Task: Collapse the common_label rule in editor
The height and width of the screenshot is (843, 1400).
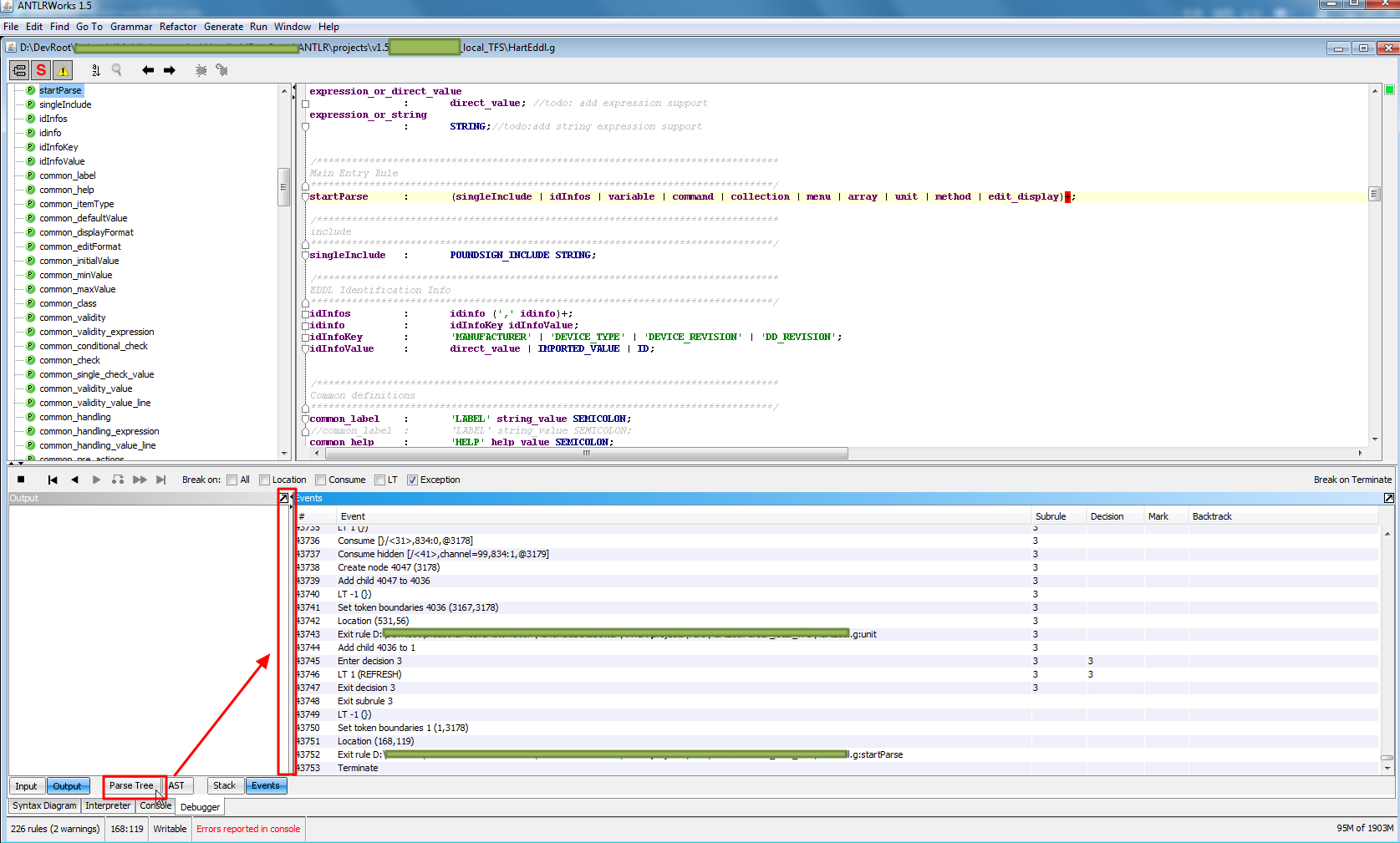Action: [305, 419]
